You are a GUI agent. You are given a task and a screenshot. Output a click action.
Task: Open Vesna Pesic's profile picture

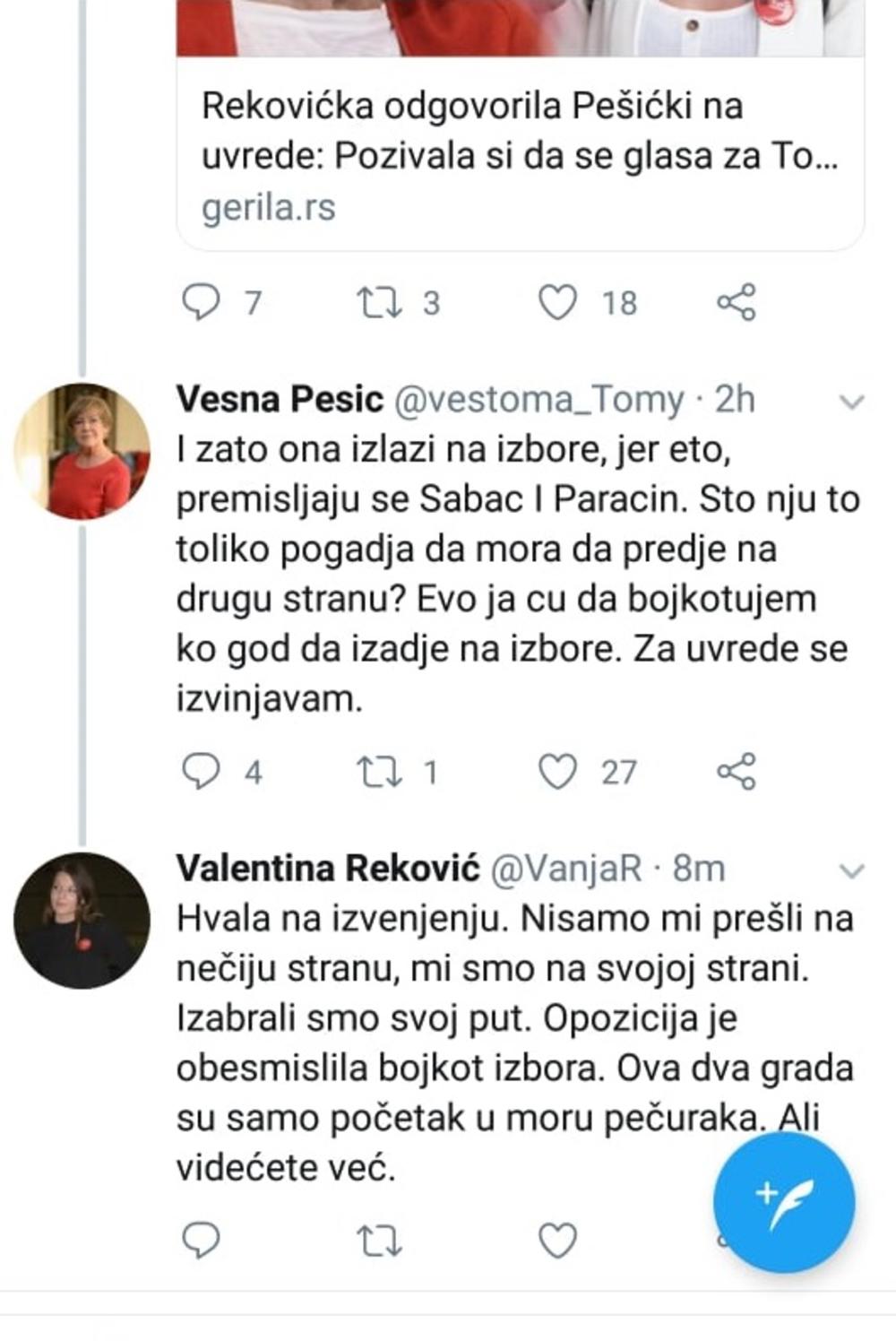pos(82,451)
